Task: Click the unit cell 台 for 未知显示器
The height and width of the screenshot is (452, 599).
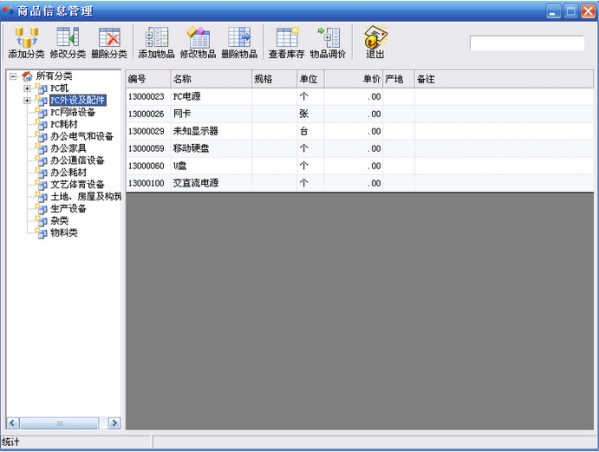Action: [304, 131]
